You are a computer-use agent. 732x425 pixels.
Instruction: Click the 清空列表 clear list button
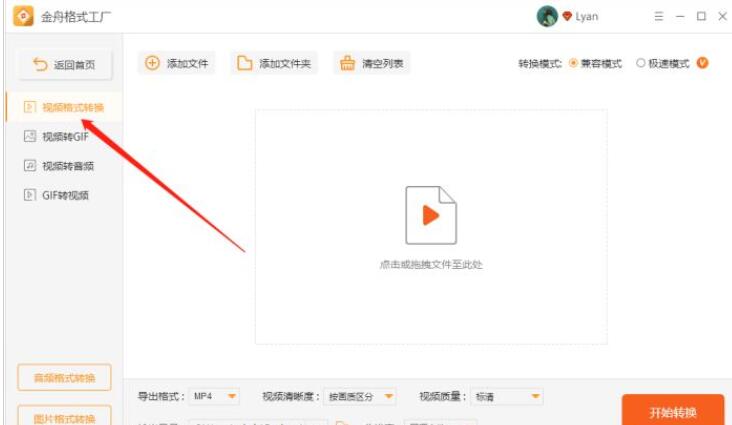[x=372, y=63]
